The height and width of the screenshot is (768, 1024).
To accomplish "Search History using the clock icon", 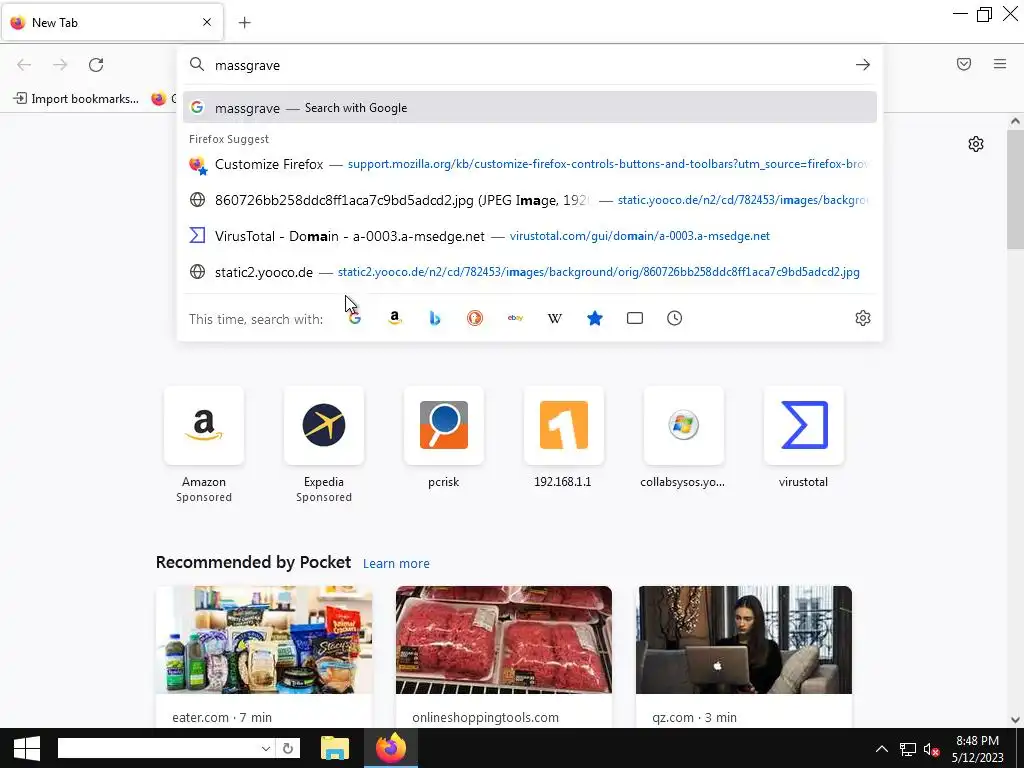I will [x=675, y=318].
